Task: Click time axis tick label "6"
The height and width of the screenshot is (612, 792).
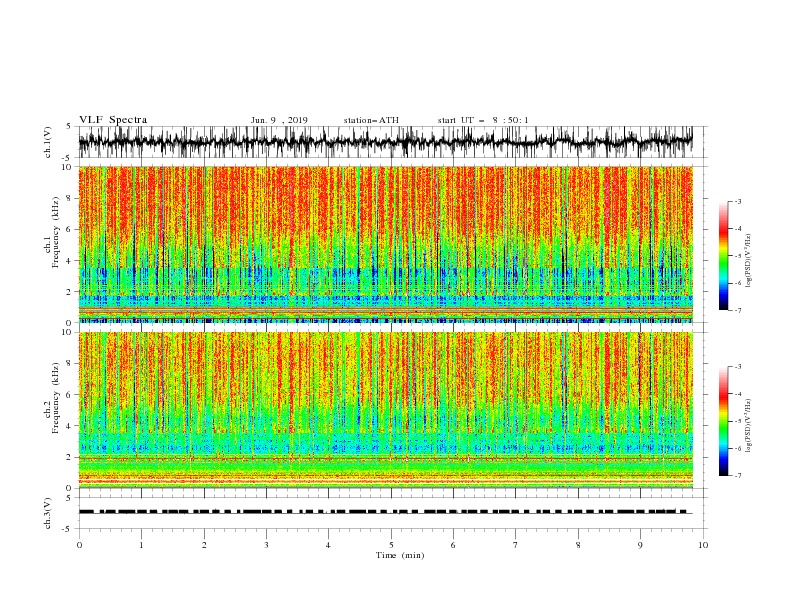Action: point(453,545)
